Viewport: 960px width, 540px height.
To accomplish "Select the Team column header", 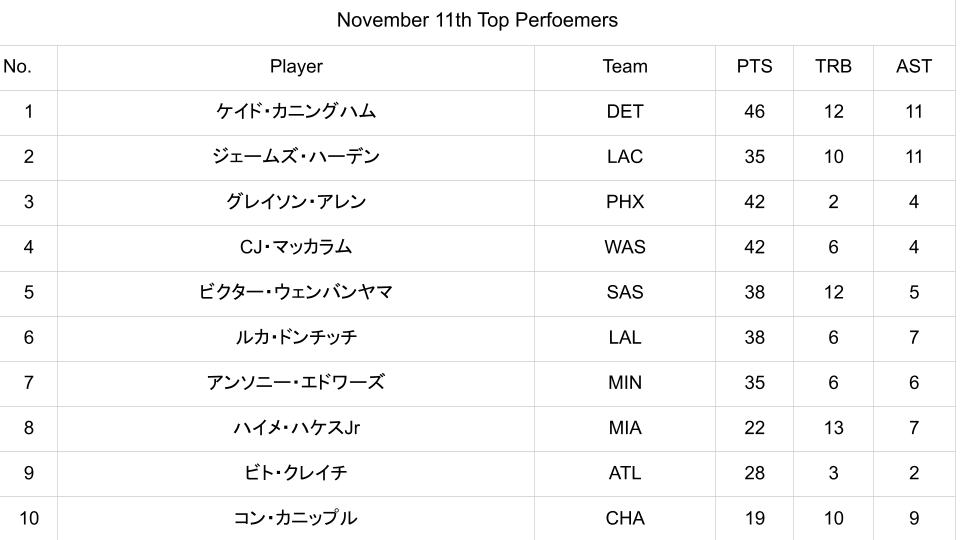I will pyautogui.click(x=625, y=67).
